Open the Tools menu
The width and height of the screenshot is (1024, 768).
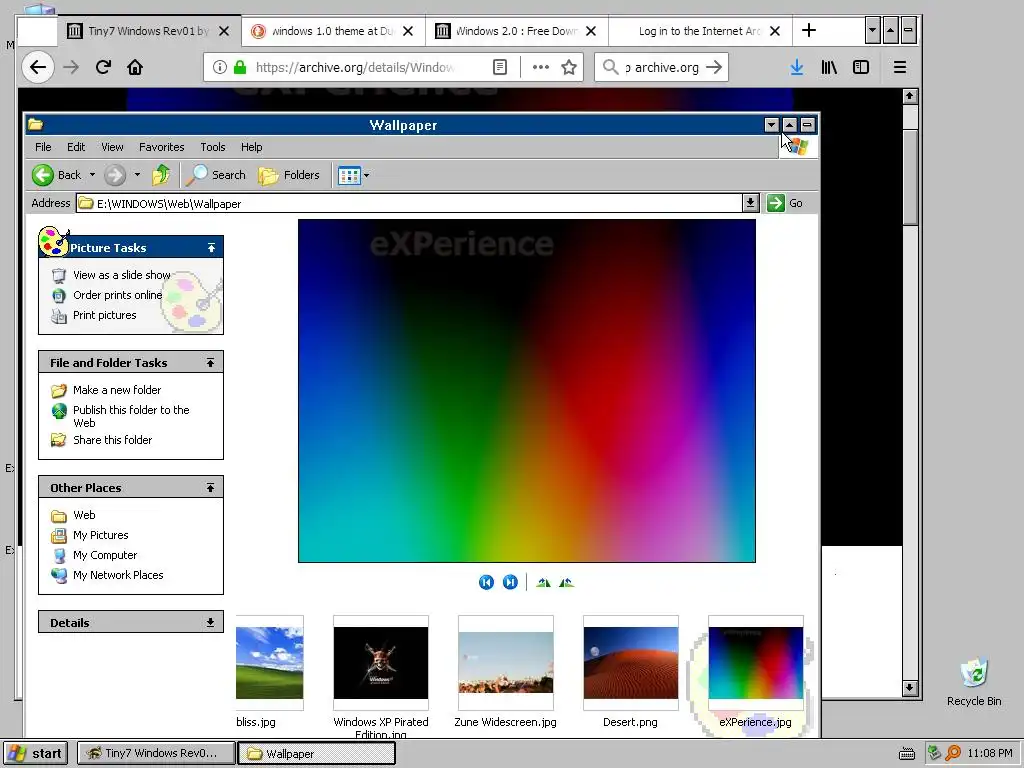click(213, 147)
